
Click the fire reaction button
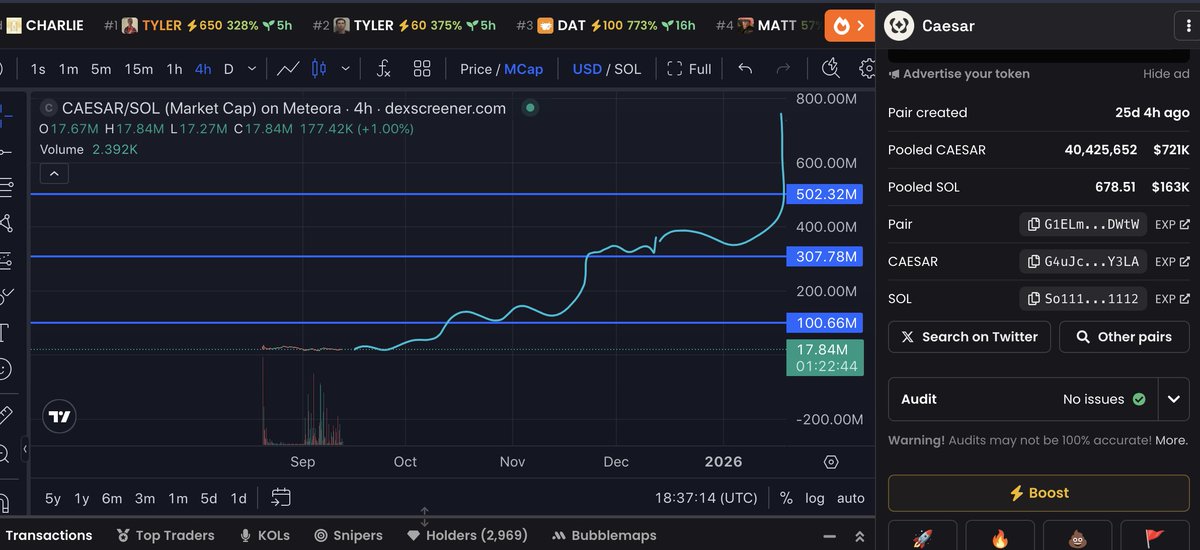click(999, 536)
